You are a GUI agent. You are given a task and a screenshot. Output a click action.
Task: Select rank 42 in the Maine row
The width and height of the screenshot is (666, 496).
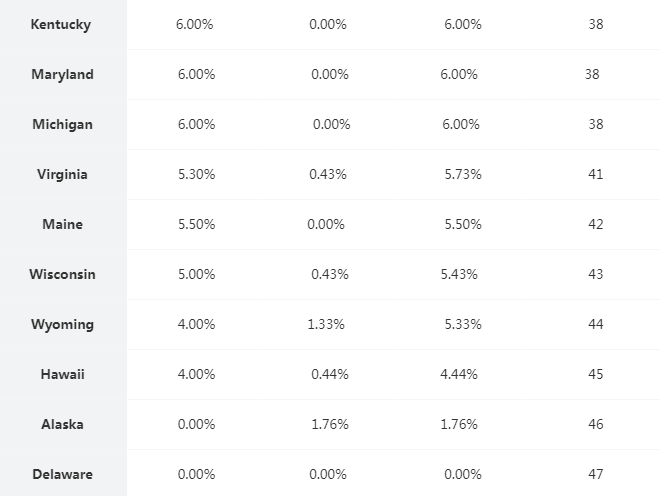[596, 225]
